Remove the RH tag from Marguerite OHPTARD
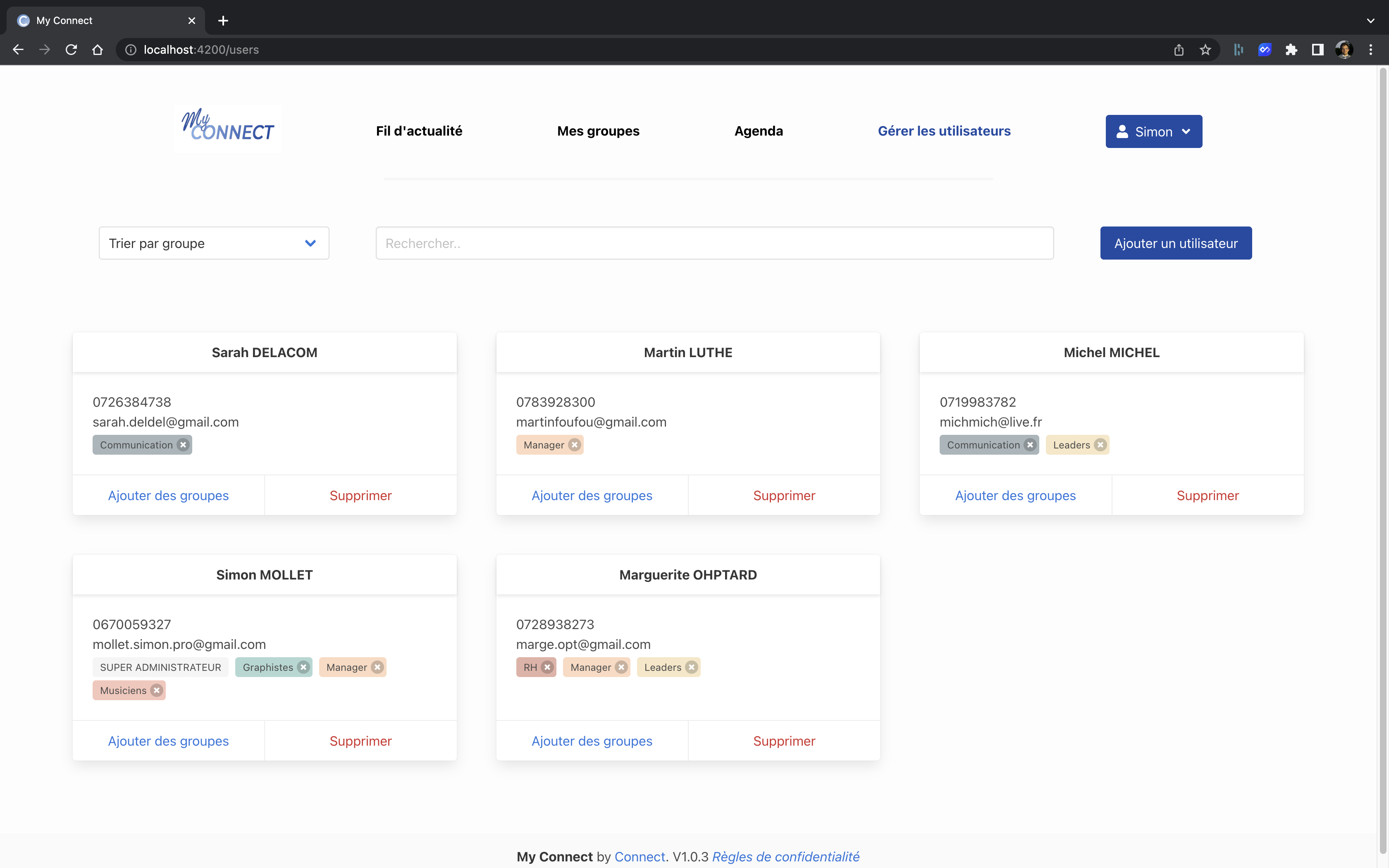The height and width of the screenshot is (868, 1389). (x=548, y=667)
